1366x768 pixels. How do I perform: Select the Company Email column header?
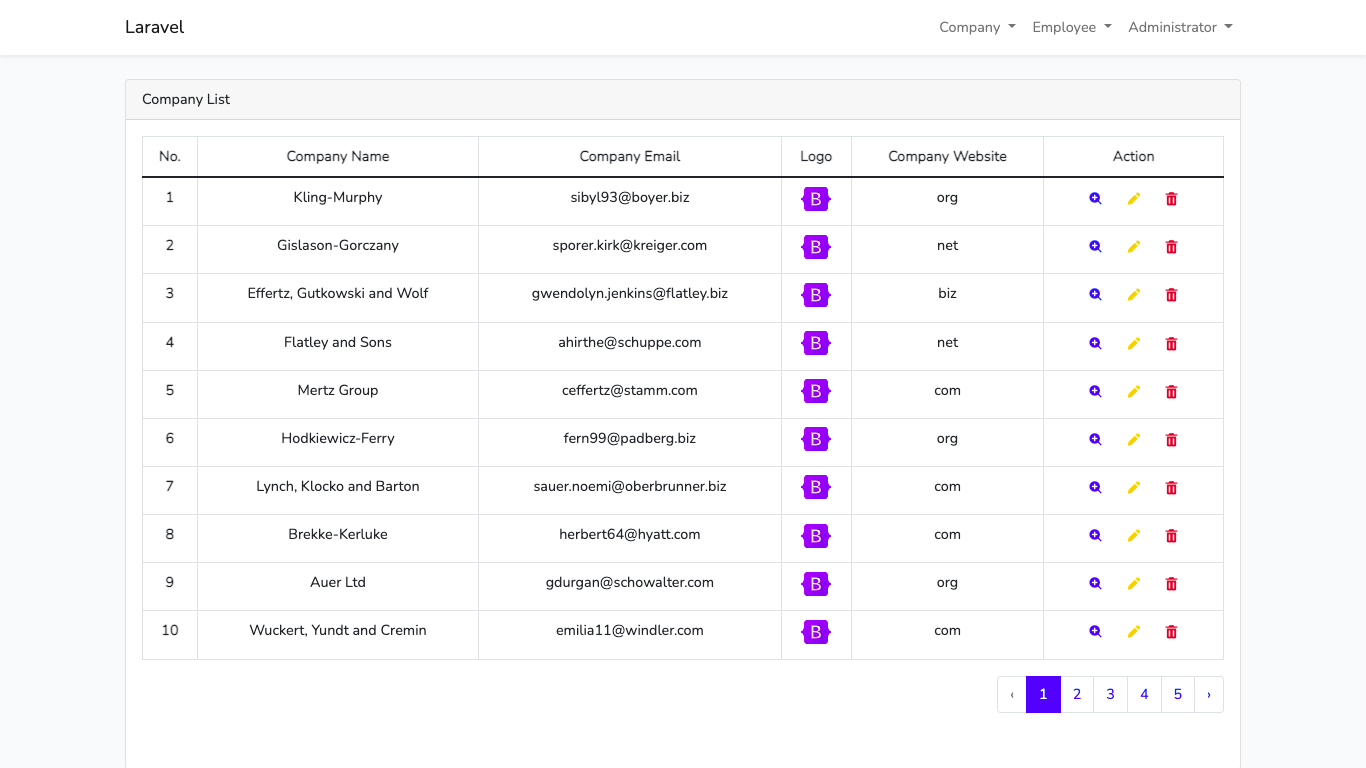coord(630,156)
